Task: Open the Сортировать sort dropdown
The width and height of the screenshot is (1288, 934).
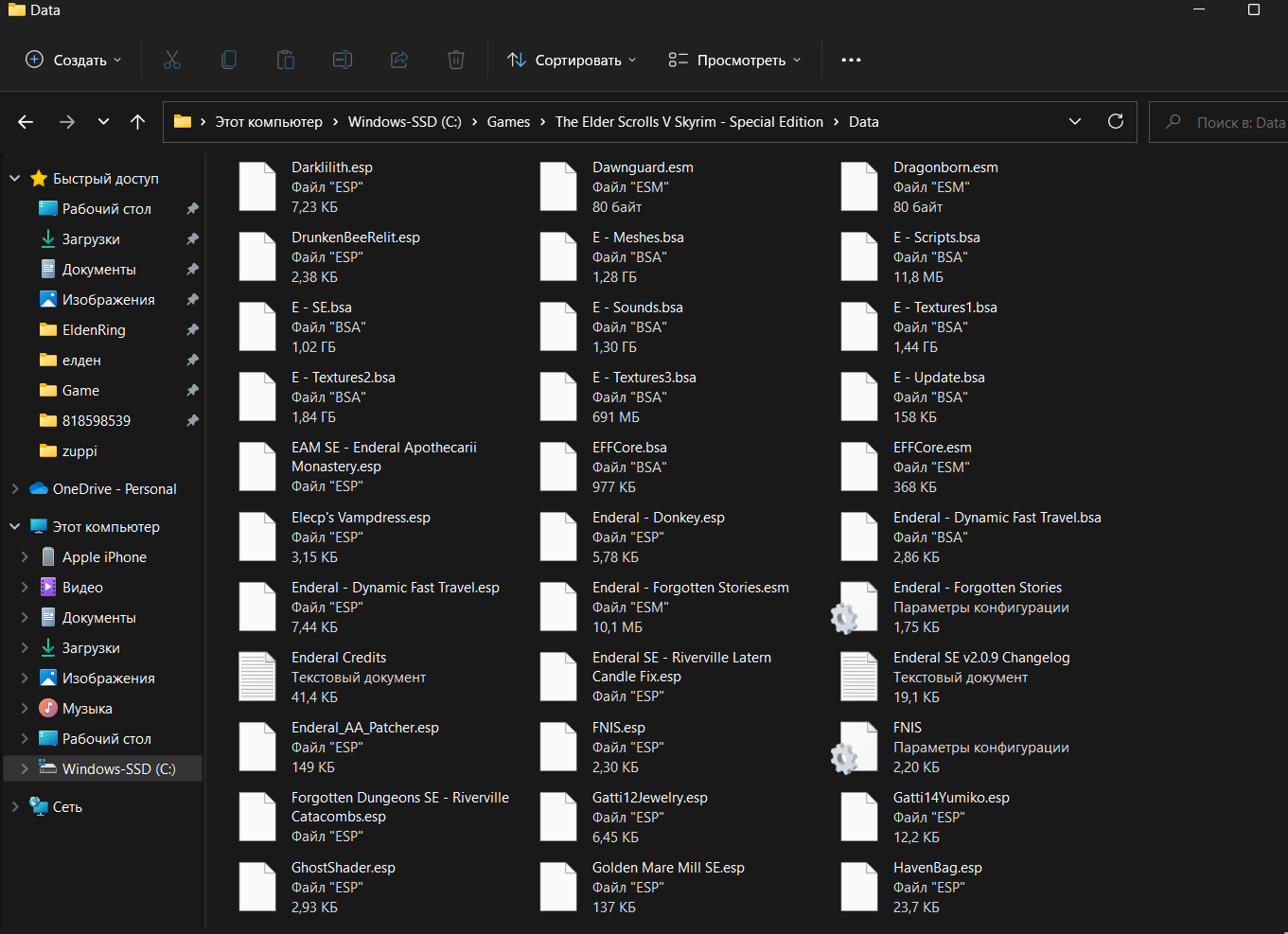Action: (572, 60)
